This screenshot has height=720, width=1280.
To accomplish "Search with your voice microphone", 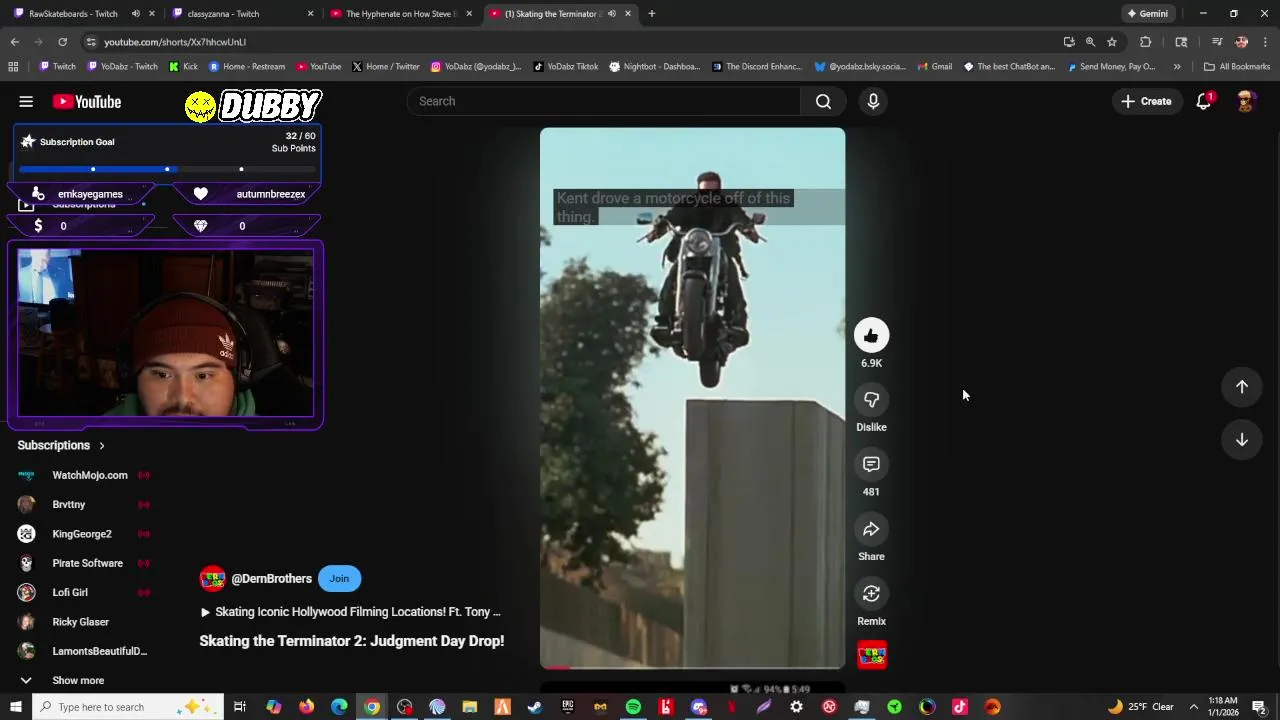I will click(x=873, y=101).
